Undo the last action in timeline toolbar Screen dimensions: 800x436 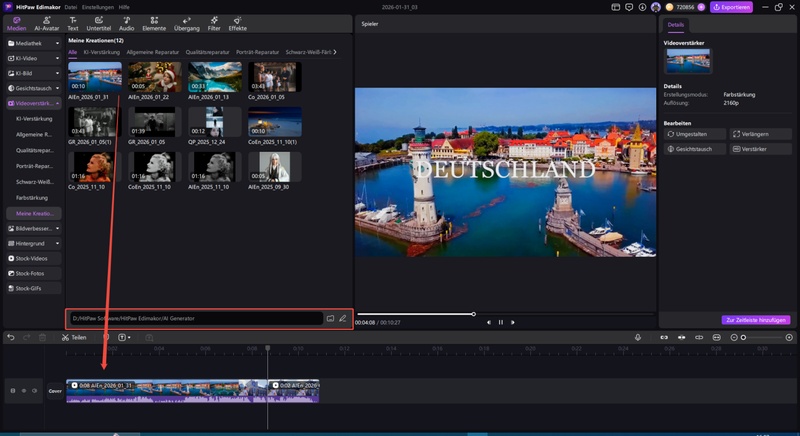(x=11, y=338)
